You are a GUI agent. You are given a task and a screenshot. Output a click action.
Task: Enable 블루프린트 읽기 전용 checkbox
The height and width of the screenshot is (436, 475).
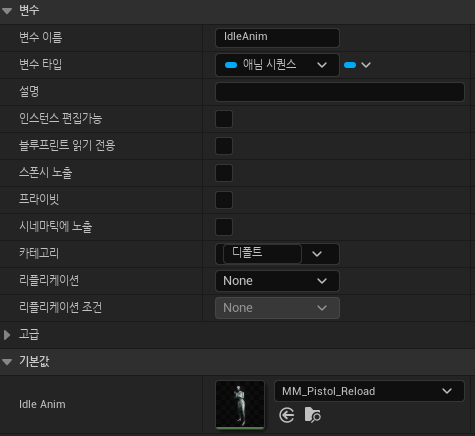pyautogui.click(x=224, y=146)
